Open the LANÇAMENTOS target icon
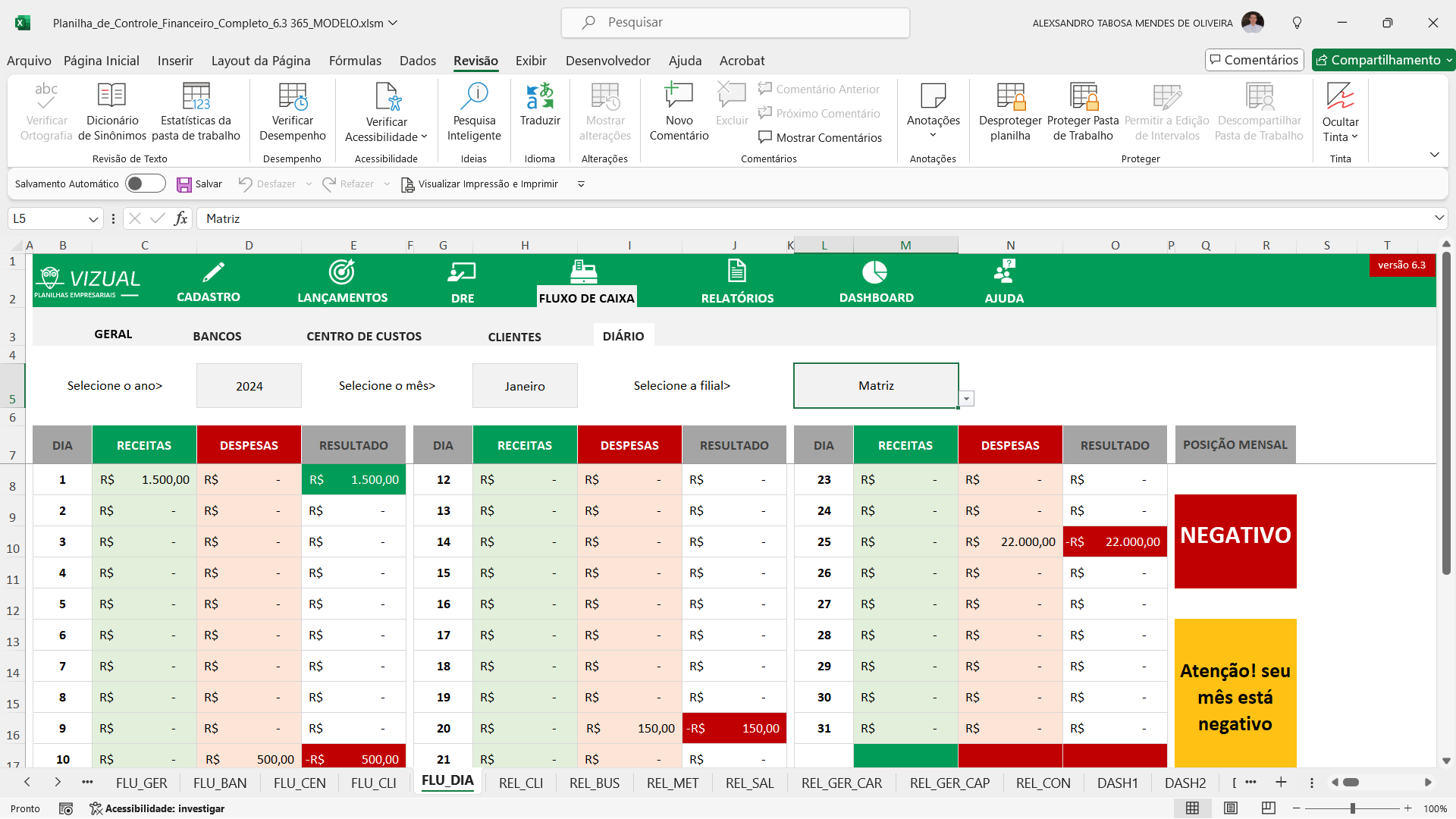 coord(342,271)
